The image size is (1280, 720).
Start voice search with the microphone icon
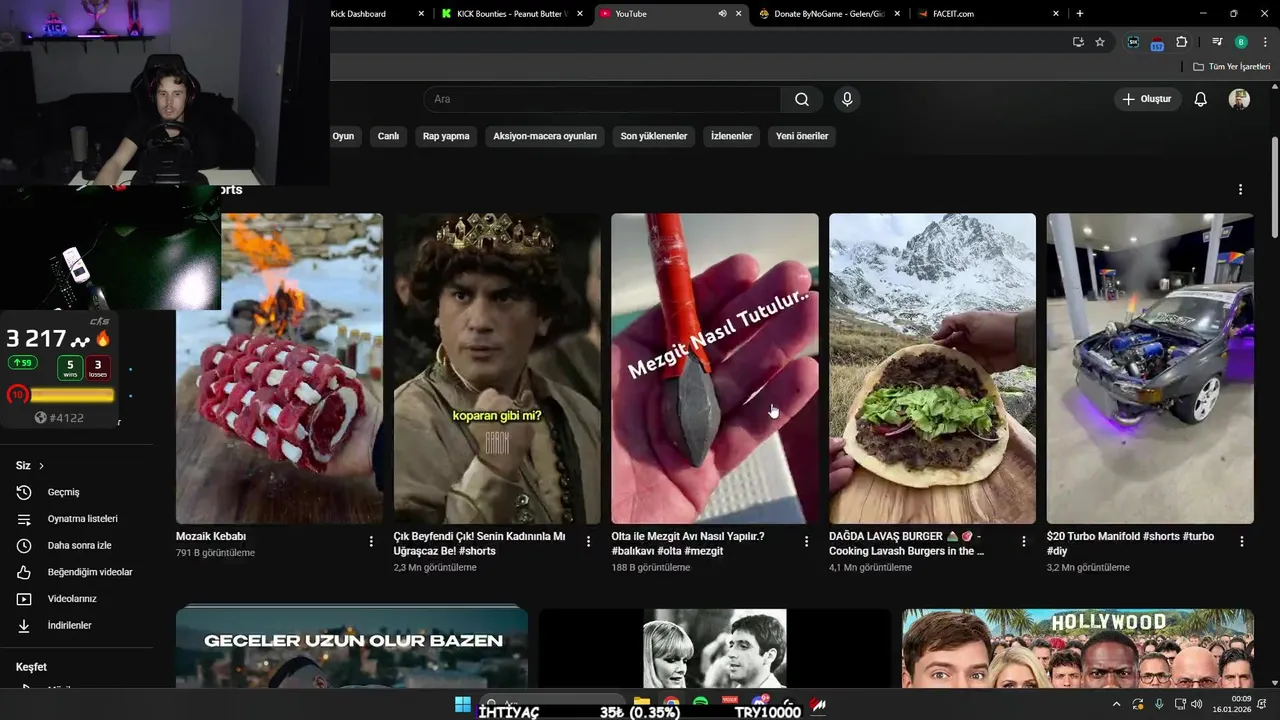click(847, 99)
